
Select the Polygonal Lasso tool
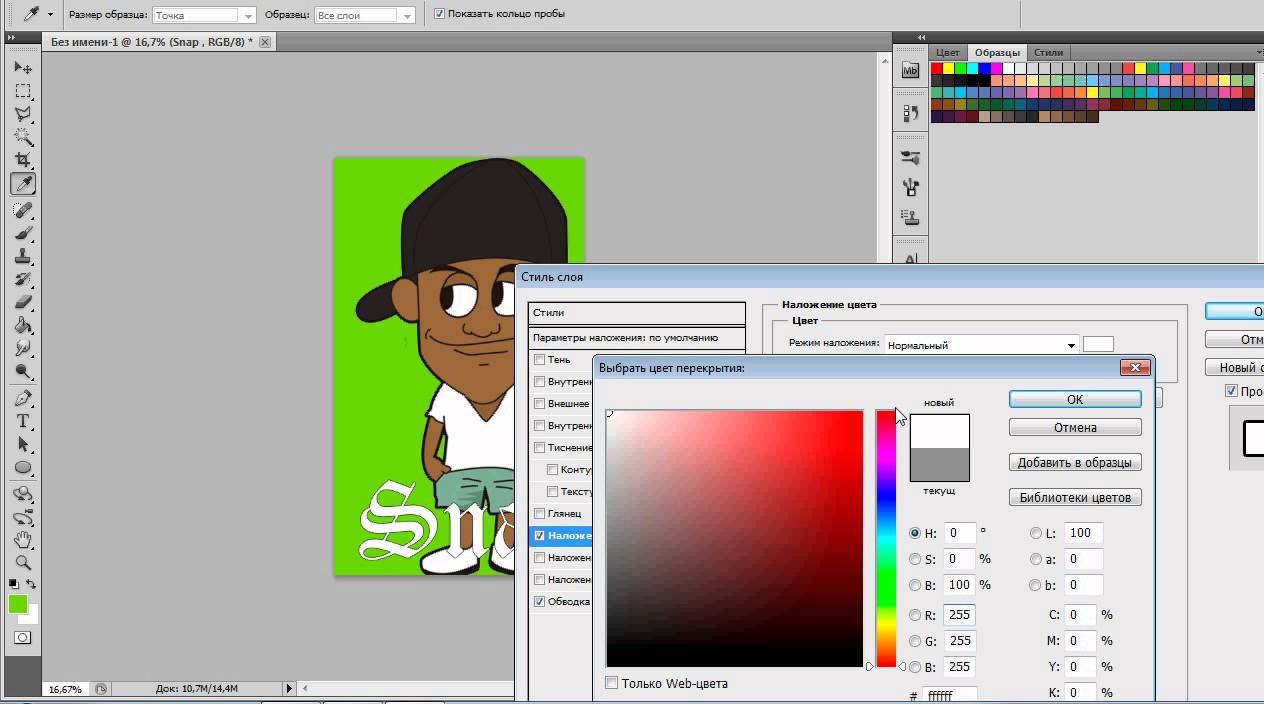click(x=23, y=114)
